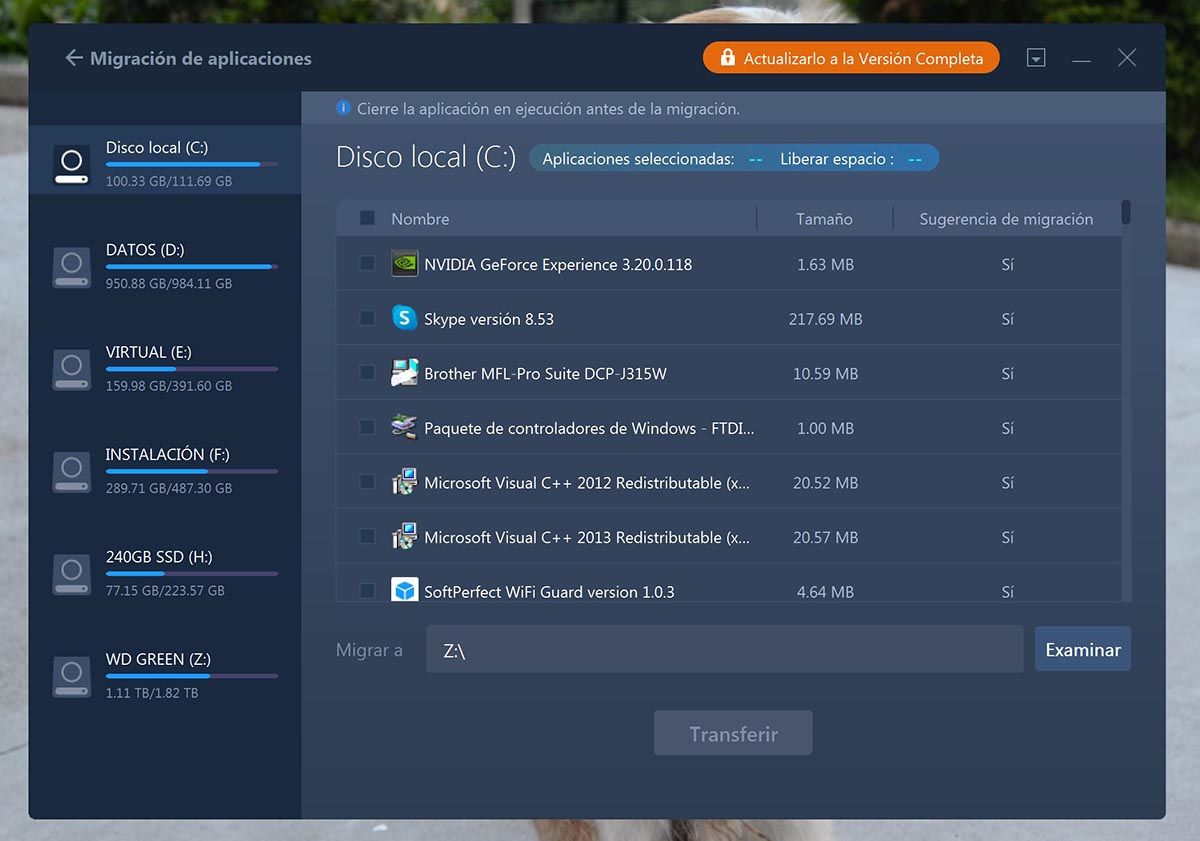
Task: Check the NVIDIA GeForce Experience row checkbox
Action: click(367, 264)
